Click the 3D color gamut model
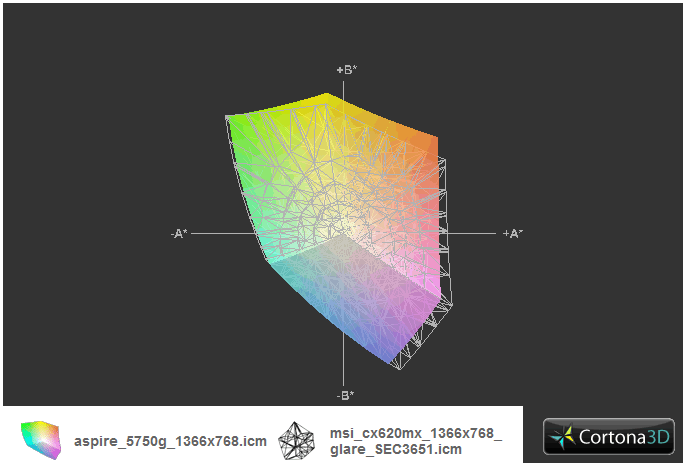Image resolution: width=686 pixels, height=466 pixels. pyautogui.click(x=339, y=231)
